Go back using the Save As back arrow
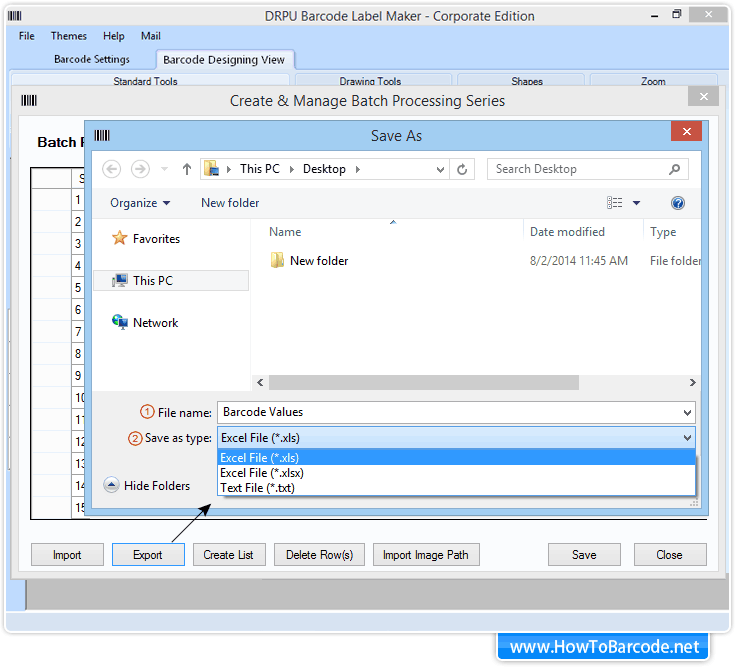 pyautogui.click(x=112, y=169)
